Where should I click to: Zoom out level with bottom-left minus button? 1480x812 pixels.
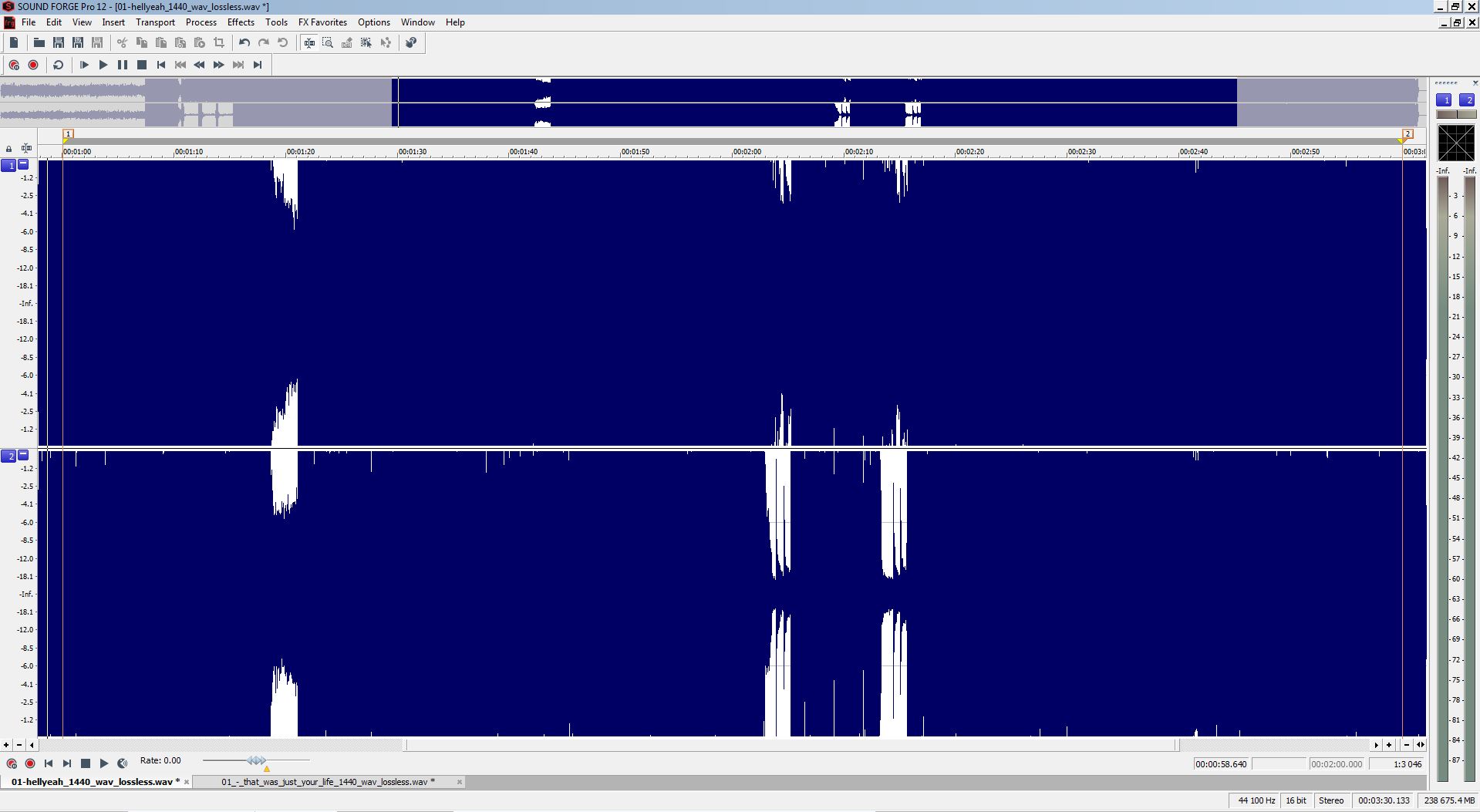19,745
